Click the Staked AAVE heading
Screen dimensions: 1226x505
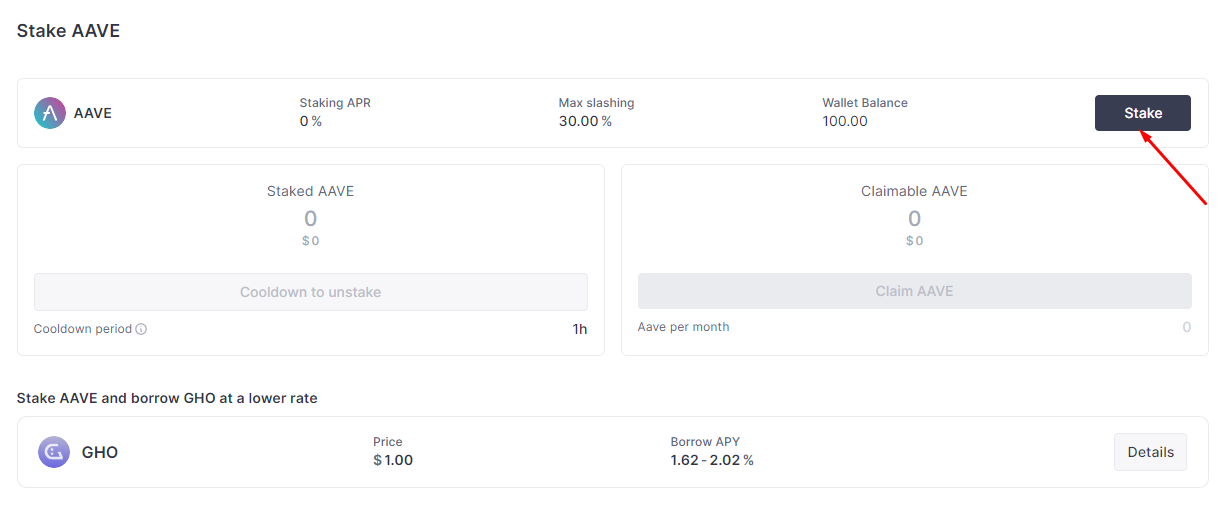310,191
